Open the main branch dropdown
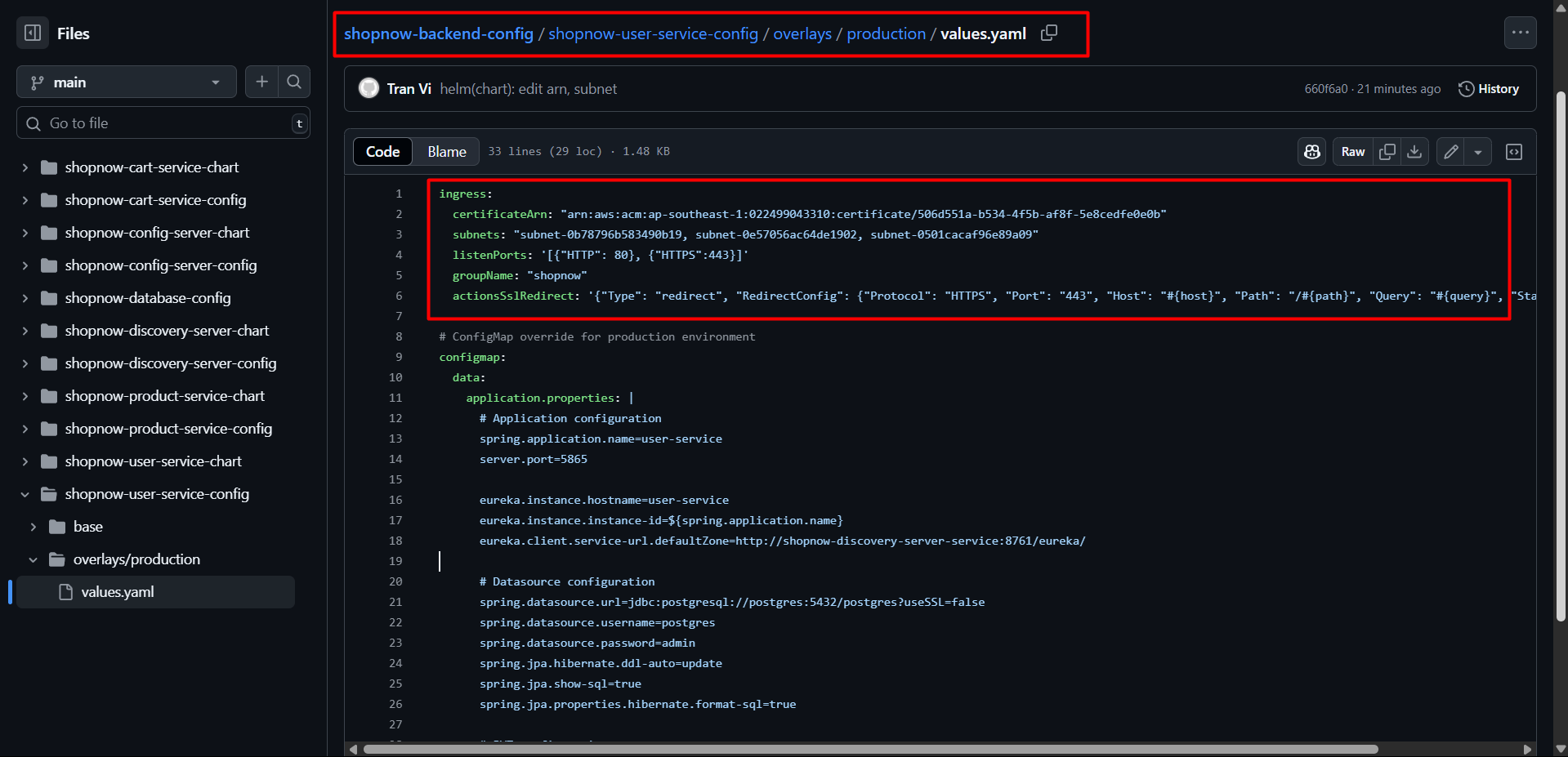This screenshot has width=1568, height=757. pos(126,82)
